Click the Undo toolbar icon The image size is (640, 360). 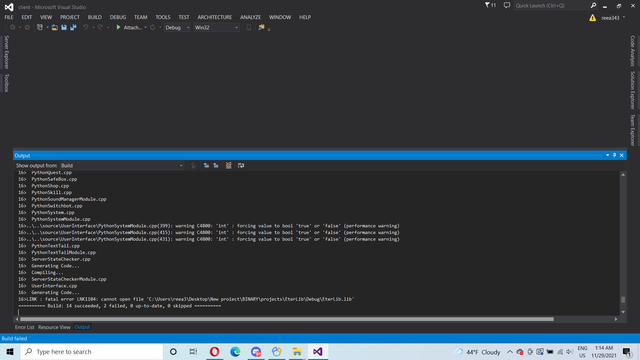[86, 27]
